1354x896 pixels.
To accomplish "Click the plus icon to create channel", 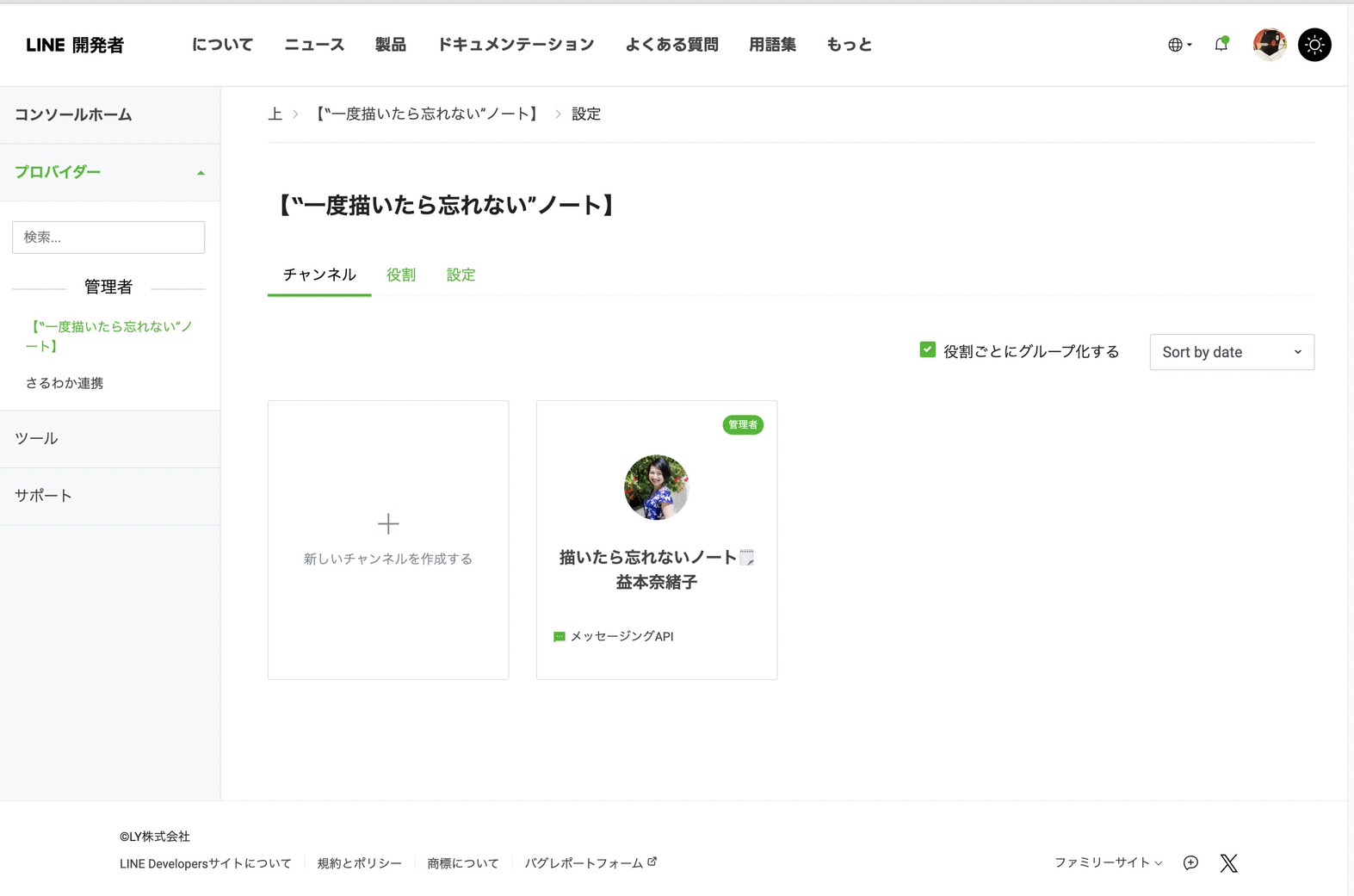I will (x=388, y=523).
